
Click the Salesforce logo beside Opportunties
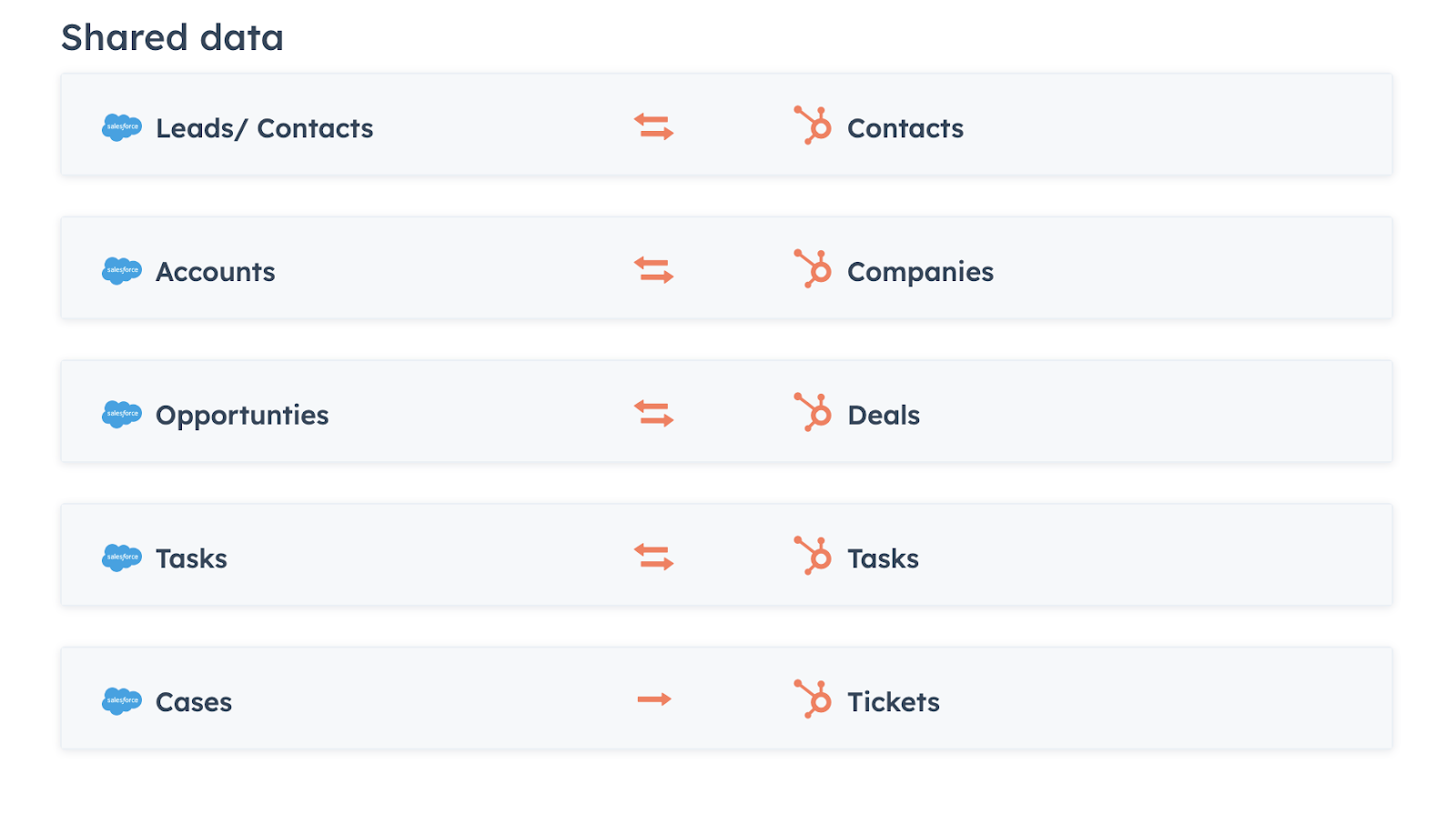(122, 415)
